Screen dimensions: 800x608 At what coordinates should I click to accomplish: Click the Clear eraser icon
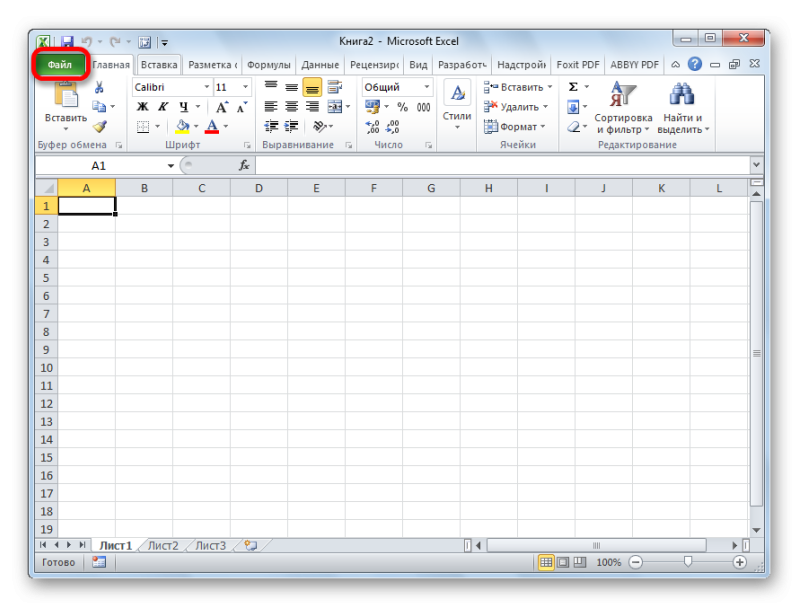pos(573,126)
